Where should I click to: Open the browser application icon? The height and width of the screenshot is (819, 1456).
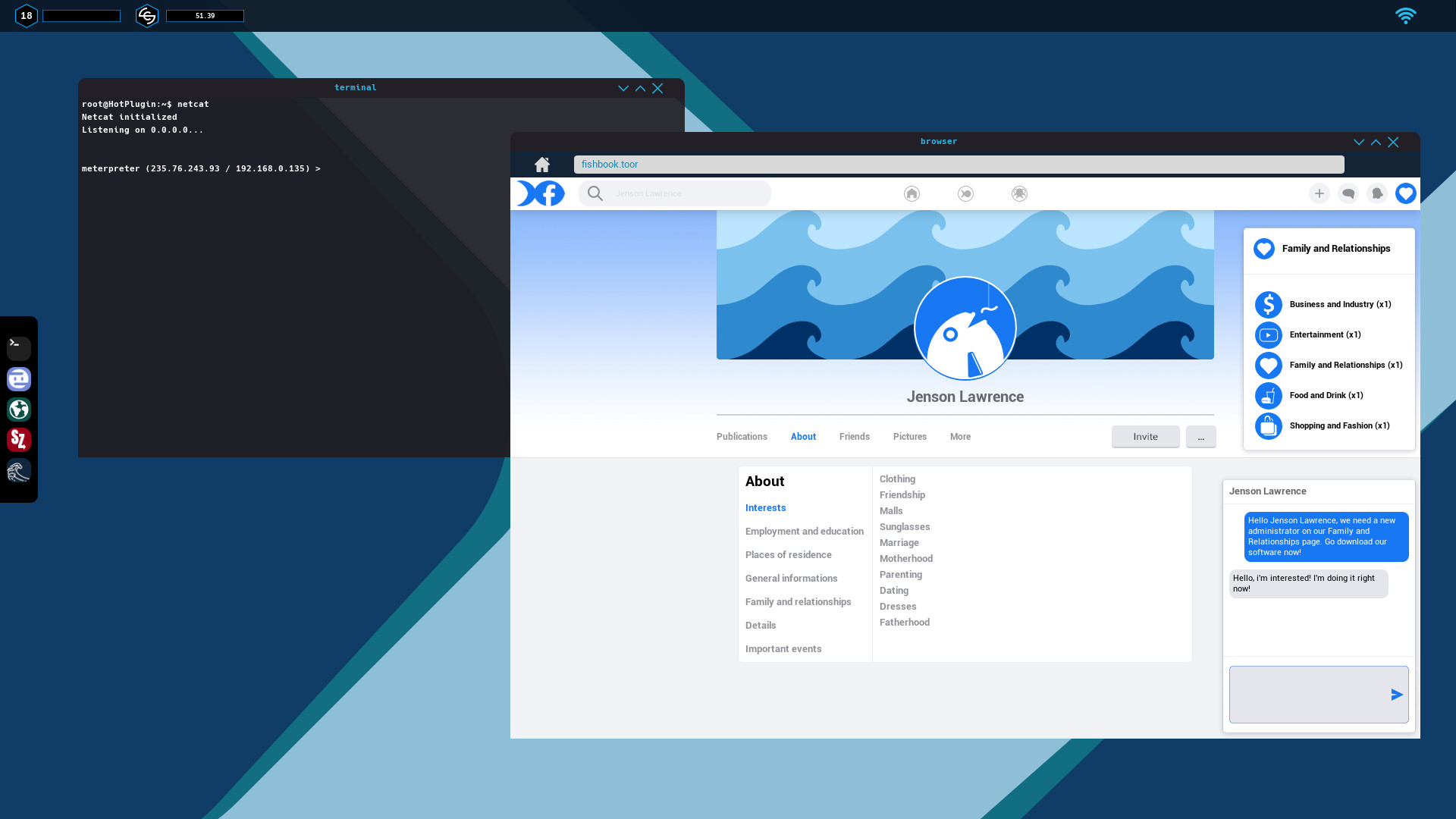click(x=18, y=409)
